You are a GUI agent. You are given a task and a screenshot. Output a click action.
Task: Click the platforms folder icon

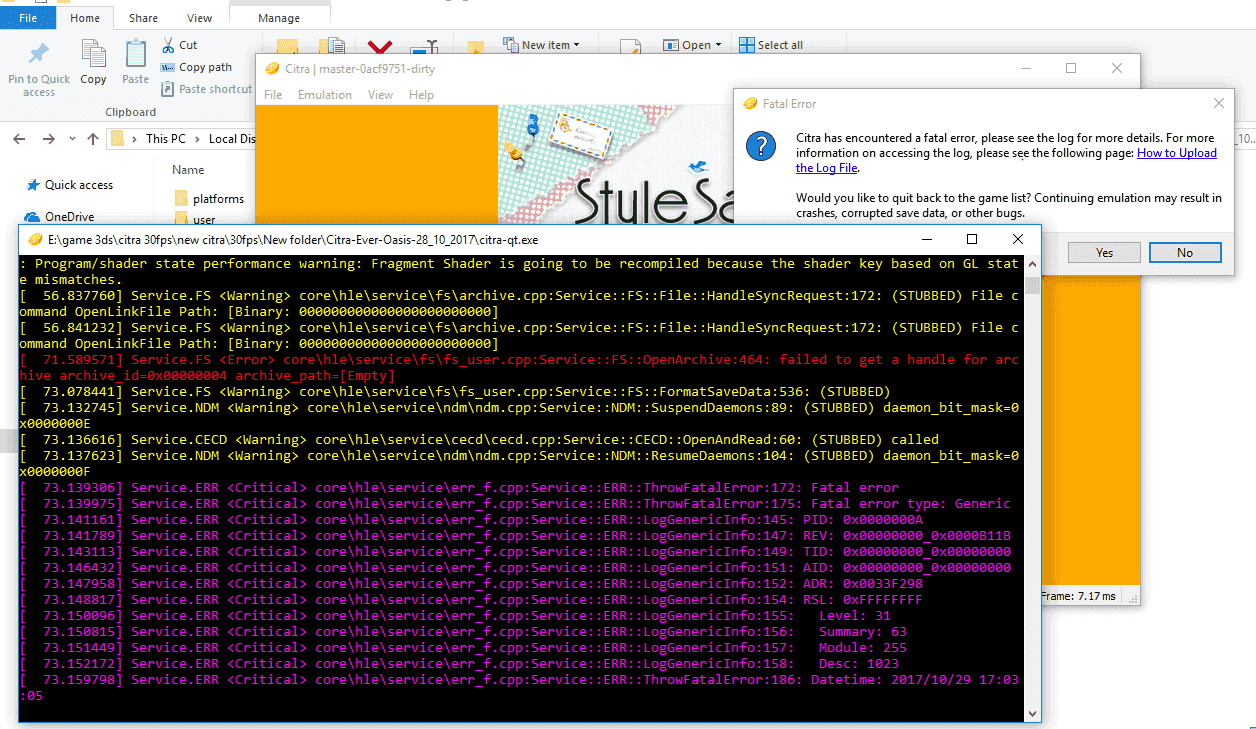(181, 198)
